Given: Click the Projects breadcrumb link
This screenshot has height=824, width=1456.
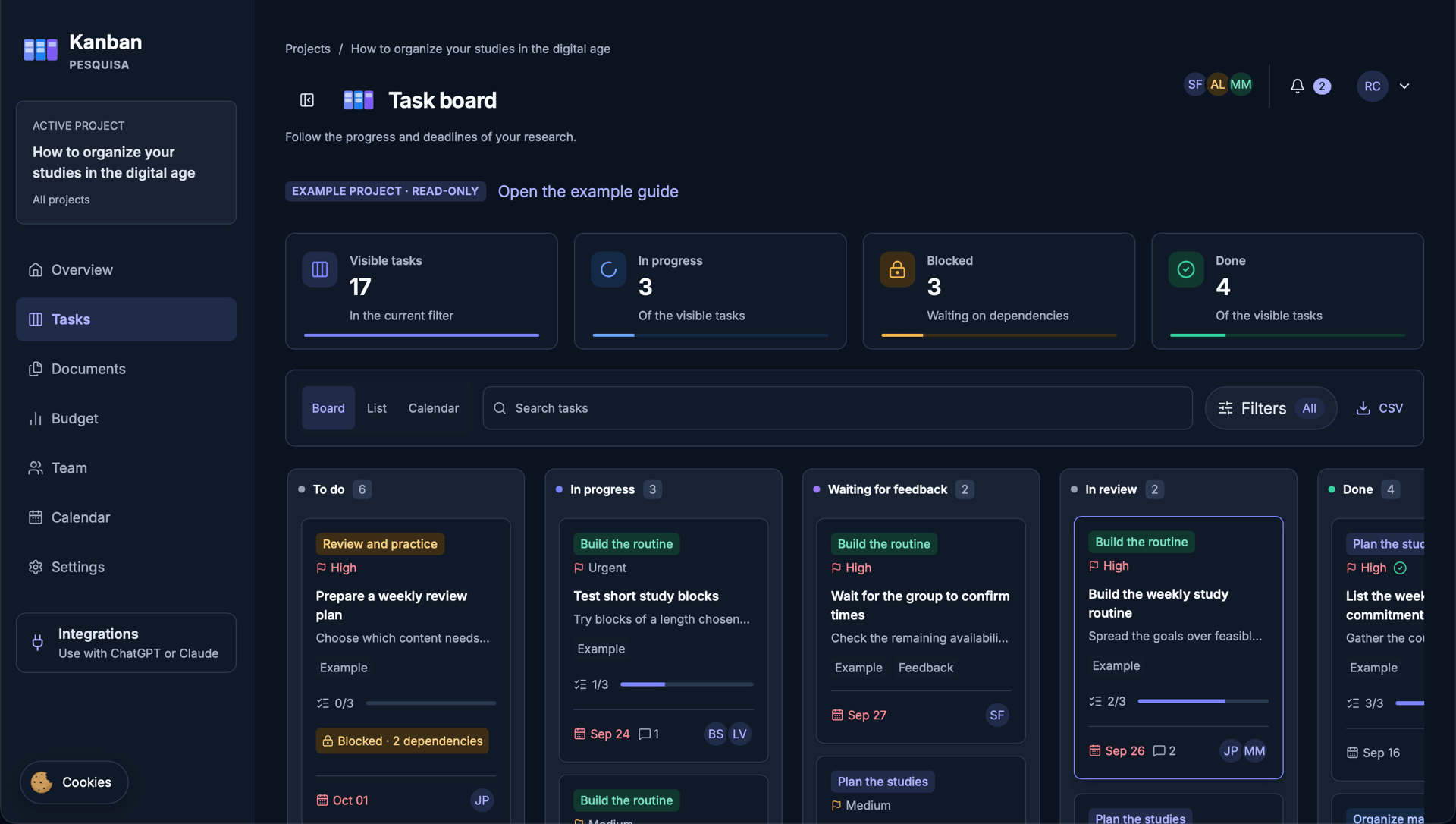Looking at the screenshot, I should pyautogui.click(x=308, y=49).
